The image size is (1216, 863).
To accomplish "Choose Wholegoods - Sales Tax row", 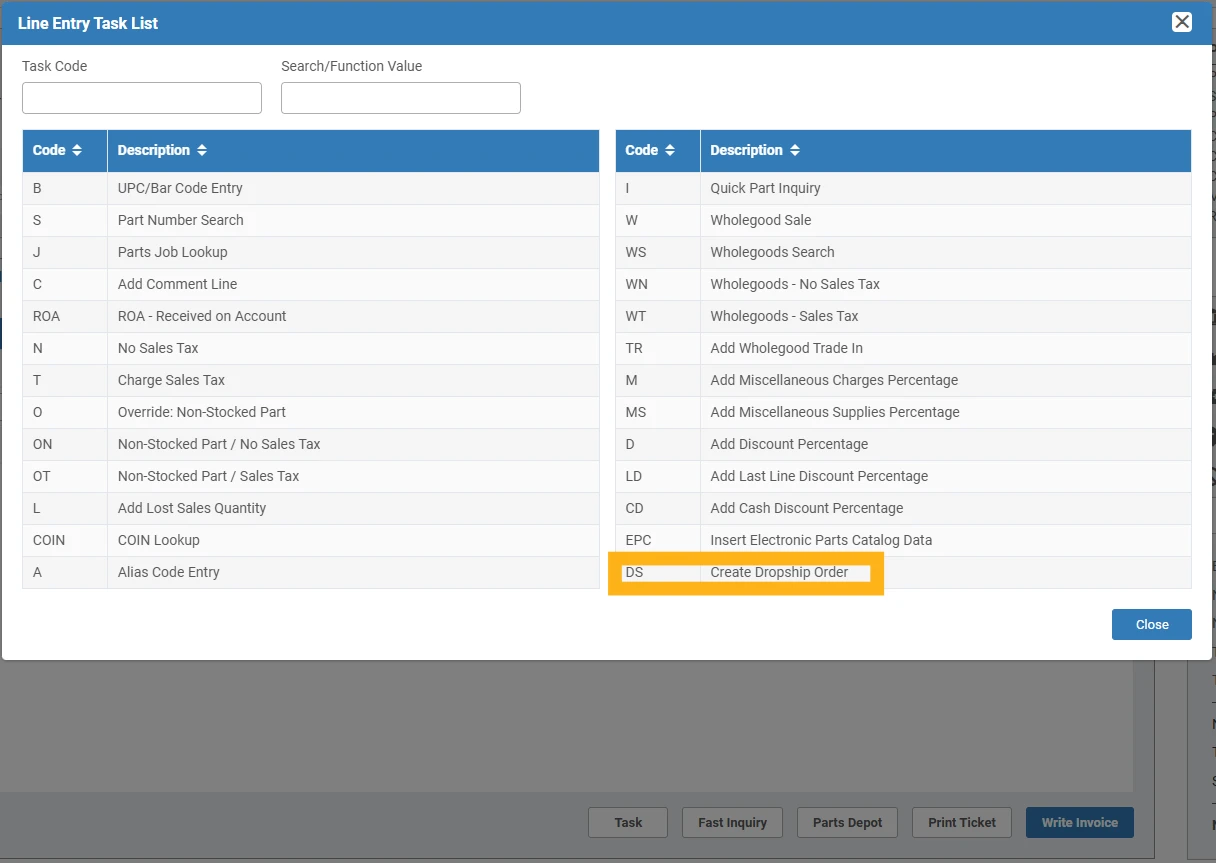I will [903, 316].
